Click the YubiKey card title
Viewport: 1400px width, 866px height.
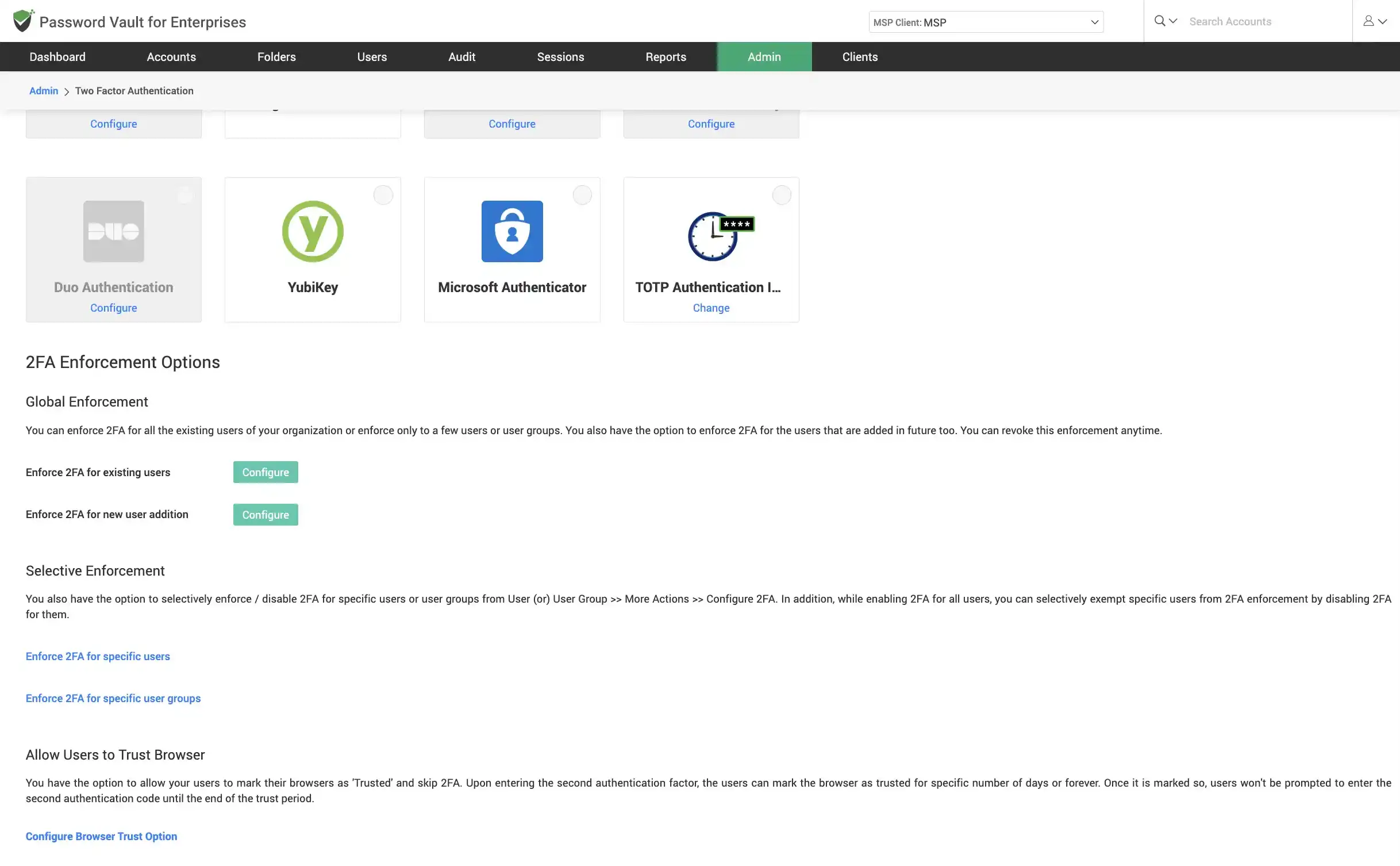click(313, 287)
